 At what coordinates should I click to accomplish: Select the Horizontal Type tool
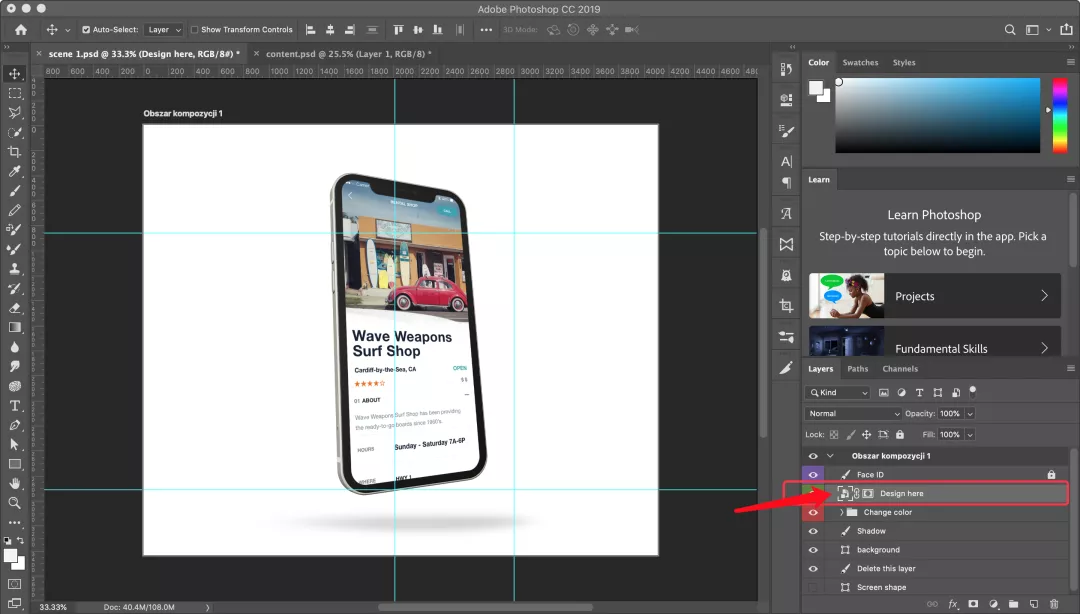coord(15,406)
